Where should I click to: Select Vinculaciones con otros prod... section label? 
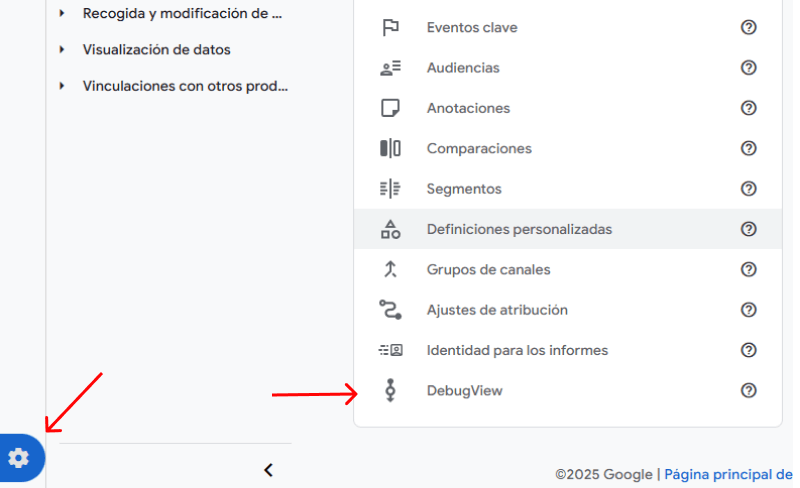185,86
